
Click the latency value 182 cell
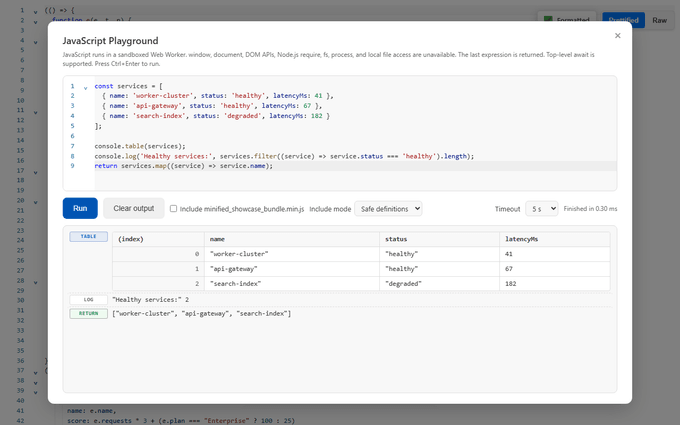(x=555, y=284)
